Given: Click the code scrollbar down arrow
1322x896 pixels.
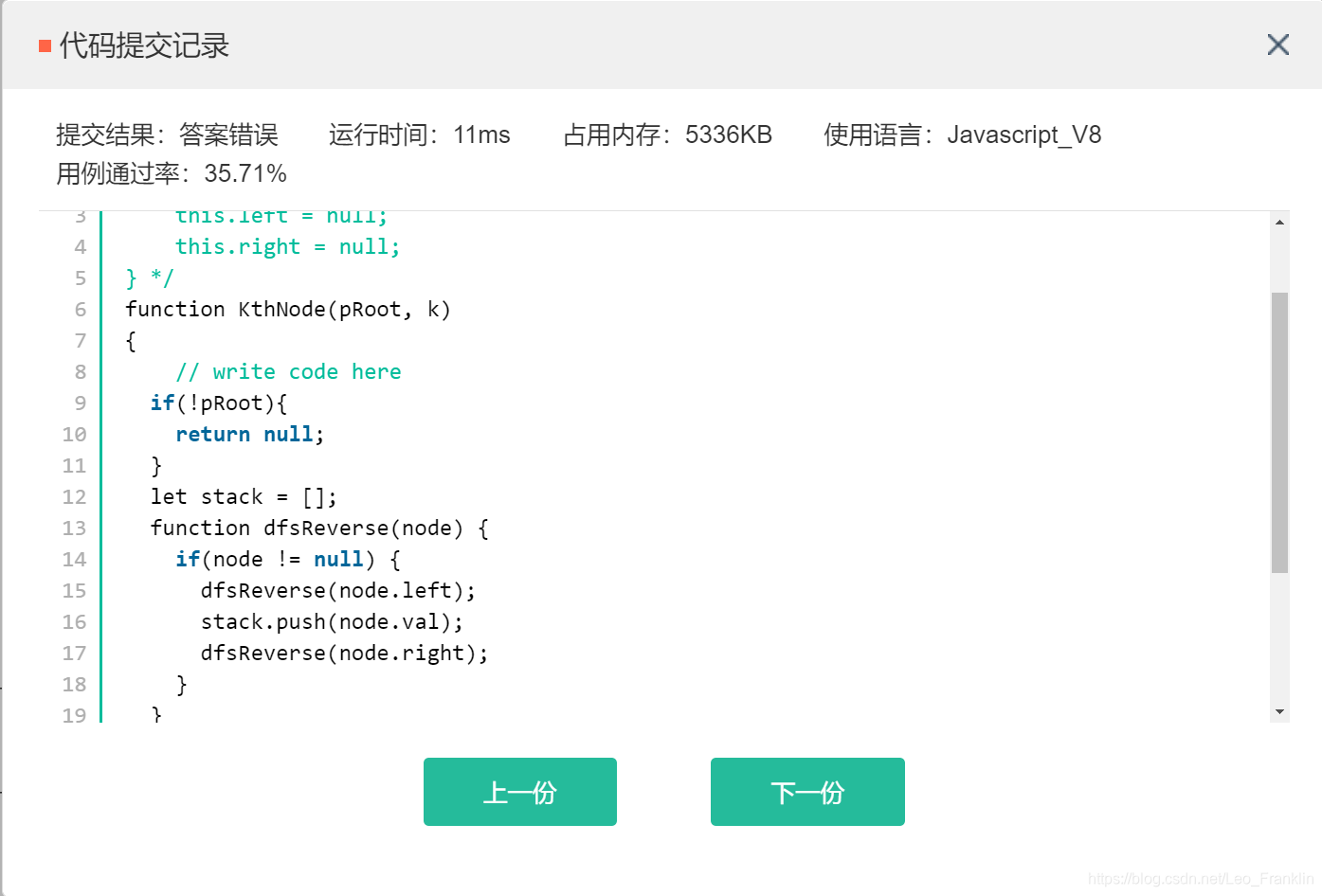Looking at the screenshot, I should (1279, 711).
